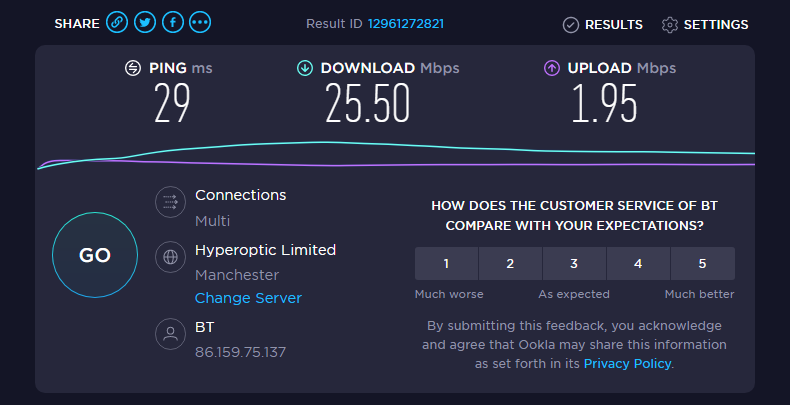Rate BT customer service 3
Screen dimensions: 790x405
click(574, 264)
